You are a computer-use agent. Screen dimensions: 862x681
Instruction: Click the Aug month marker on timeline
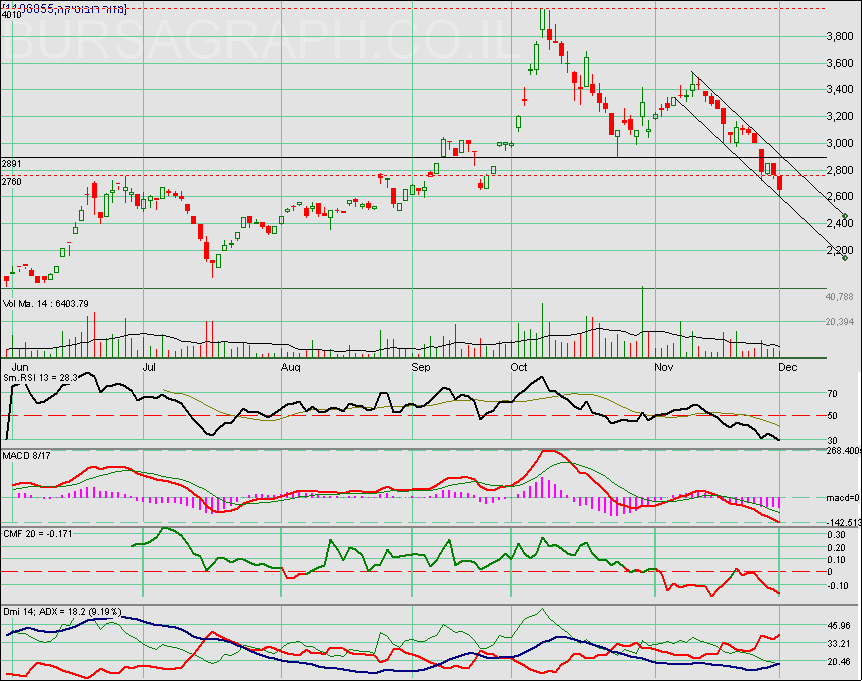click(x=290, y=367)
